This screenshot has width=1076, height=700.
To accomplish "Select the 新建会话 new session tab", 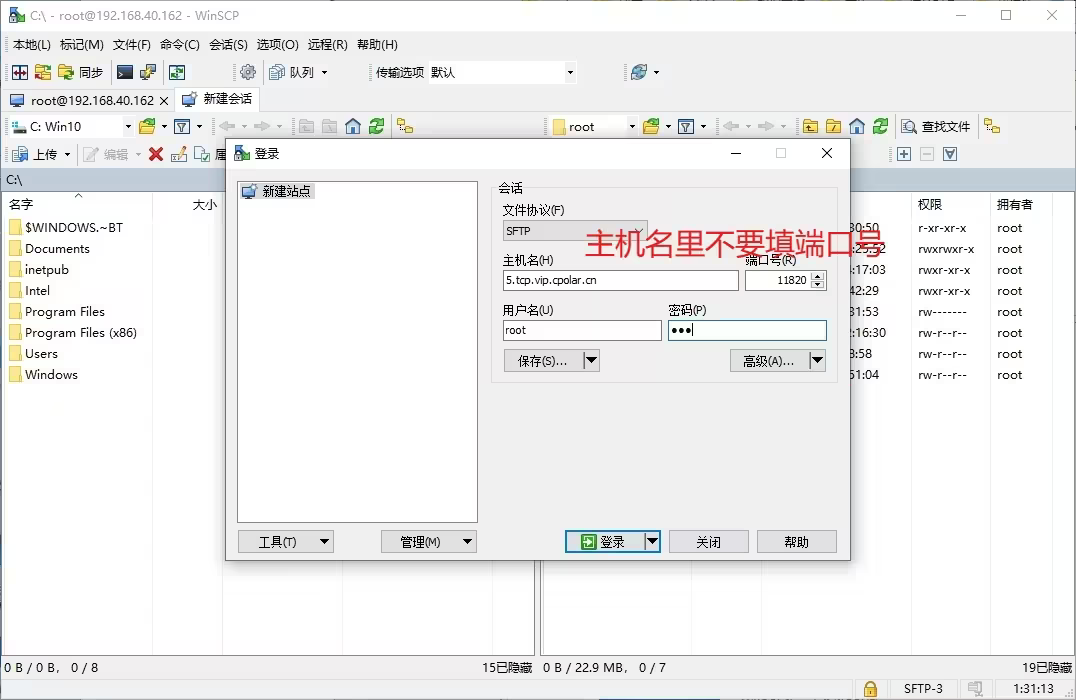I will coord(218,99).
